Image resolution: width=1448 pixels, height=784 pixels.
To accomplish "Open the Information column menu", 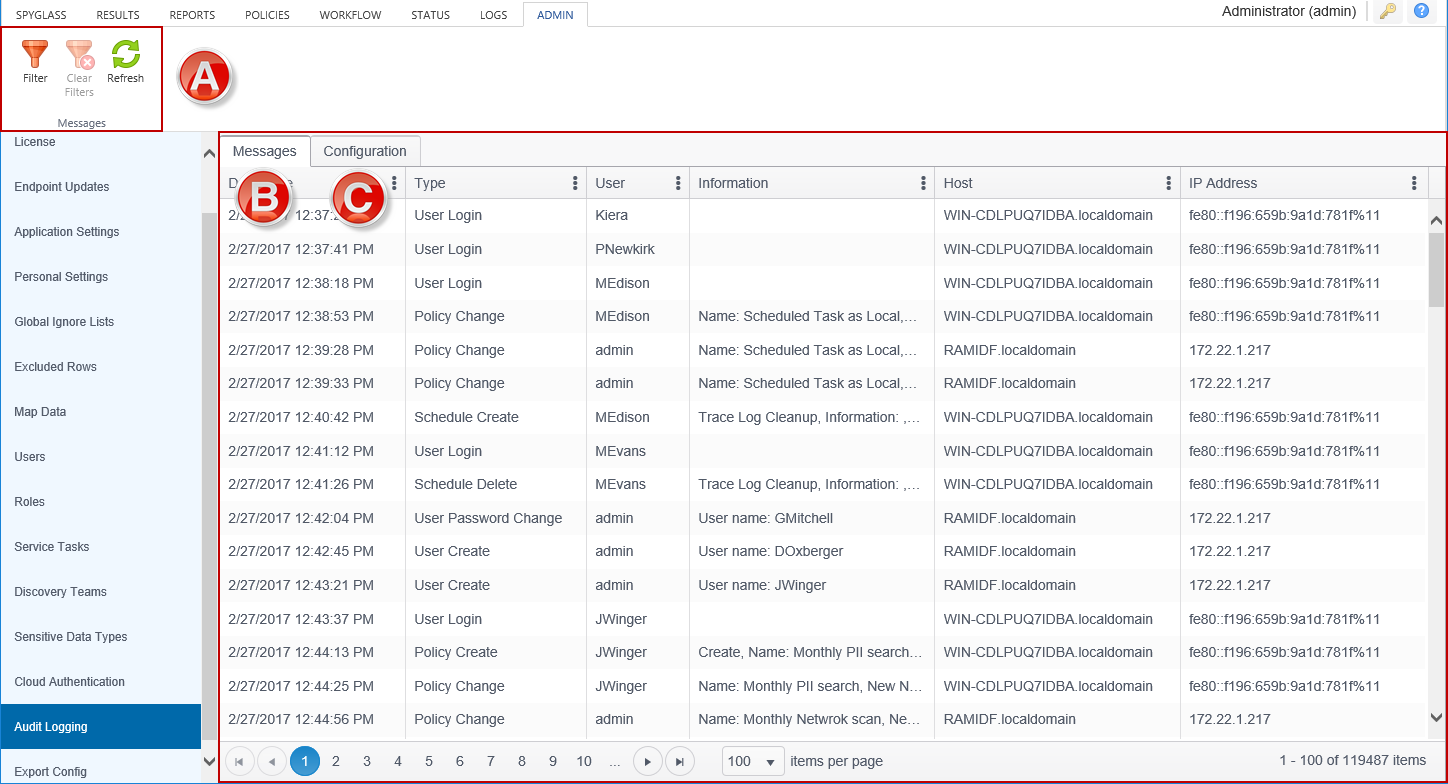I will tap(923, 183).
